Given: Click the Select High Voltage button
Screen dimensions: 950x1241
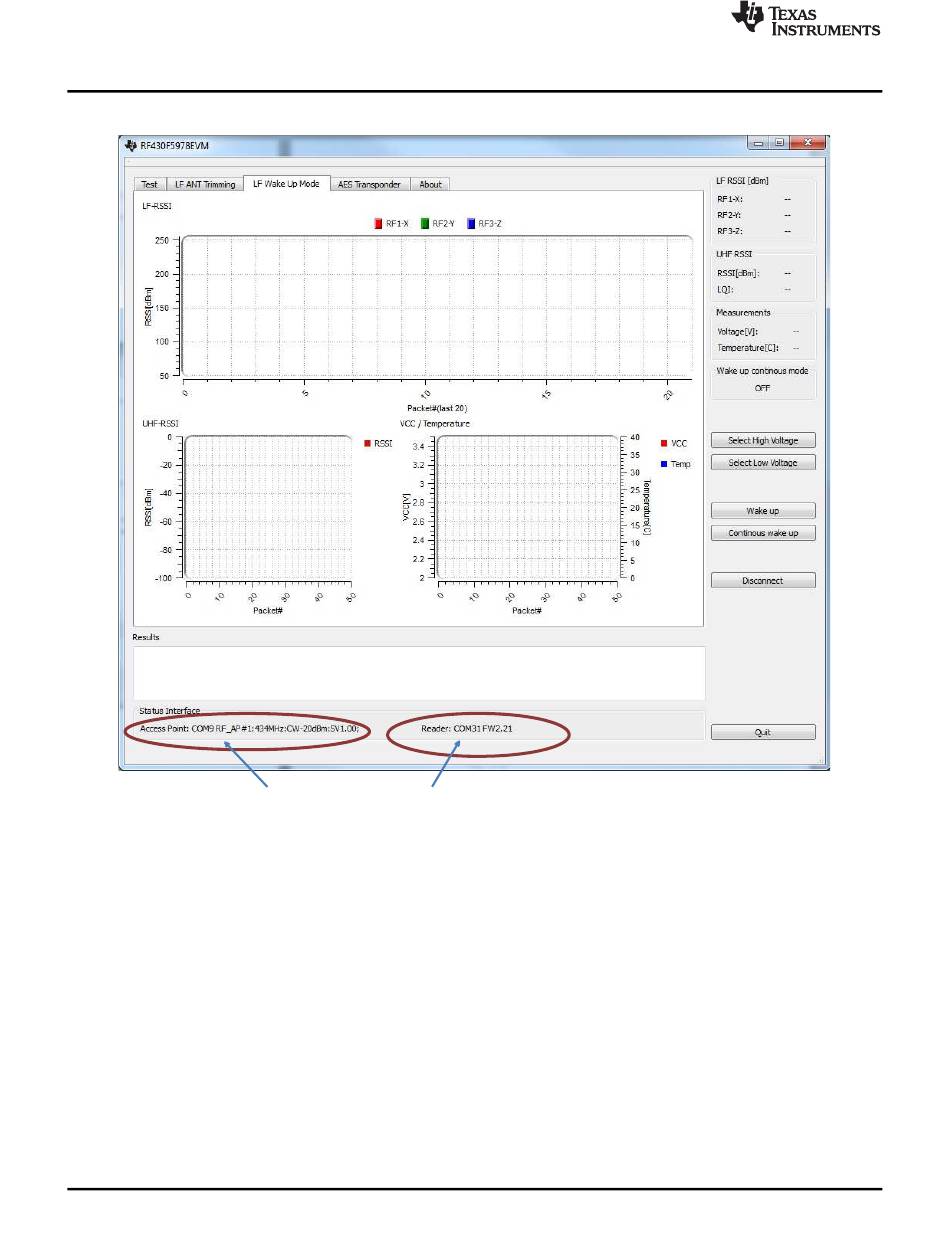Looking at the screenshot, I should [x=763, y=440].
